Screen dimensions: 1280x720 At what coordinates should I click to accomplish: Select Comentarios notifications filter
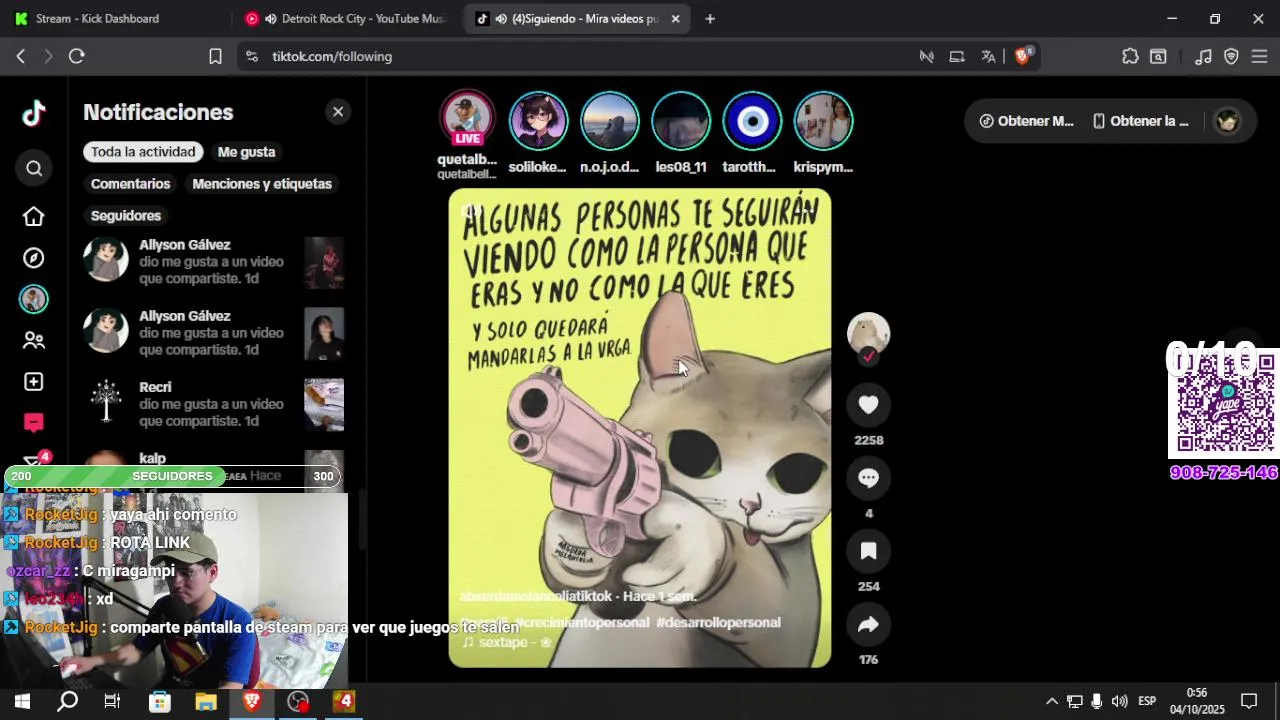130,184
